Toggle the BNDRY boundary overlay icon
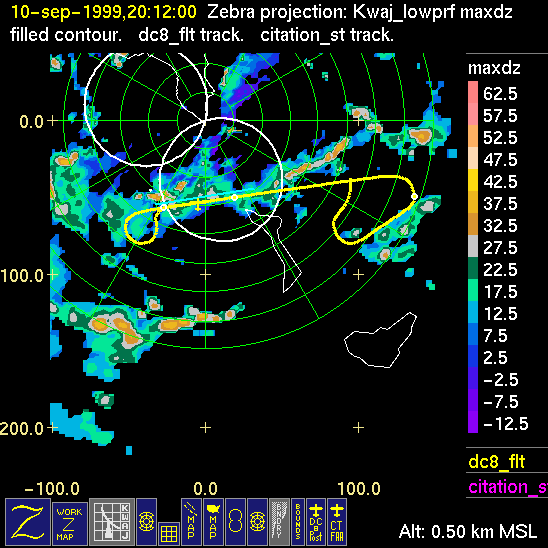Image resolution: width=548 pixels, height=548 pixels. pos(279,522)
